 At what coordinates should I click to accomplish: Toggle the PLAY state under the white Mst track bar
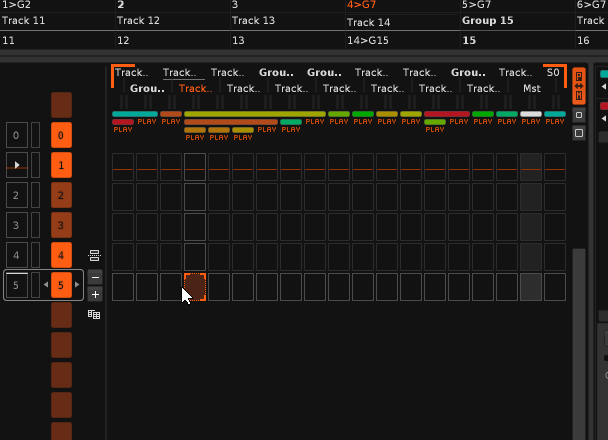click(531, 121)
